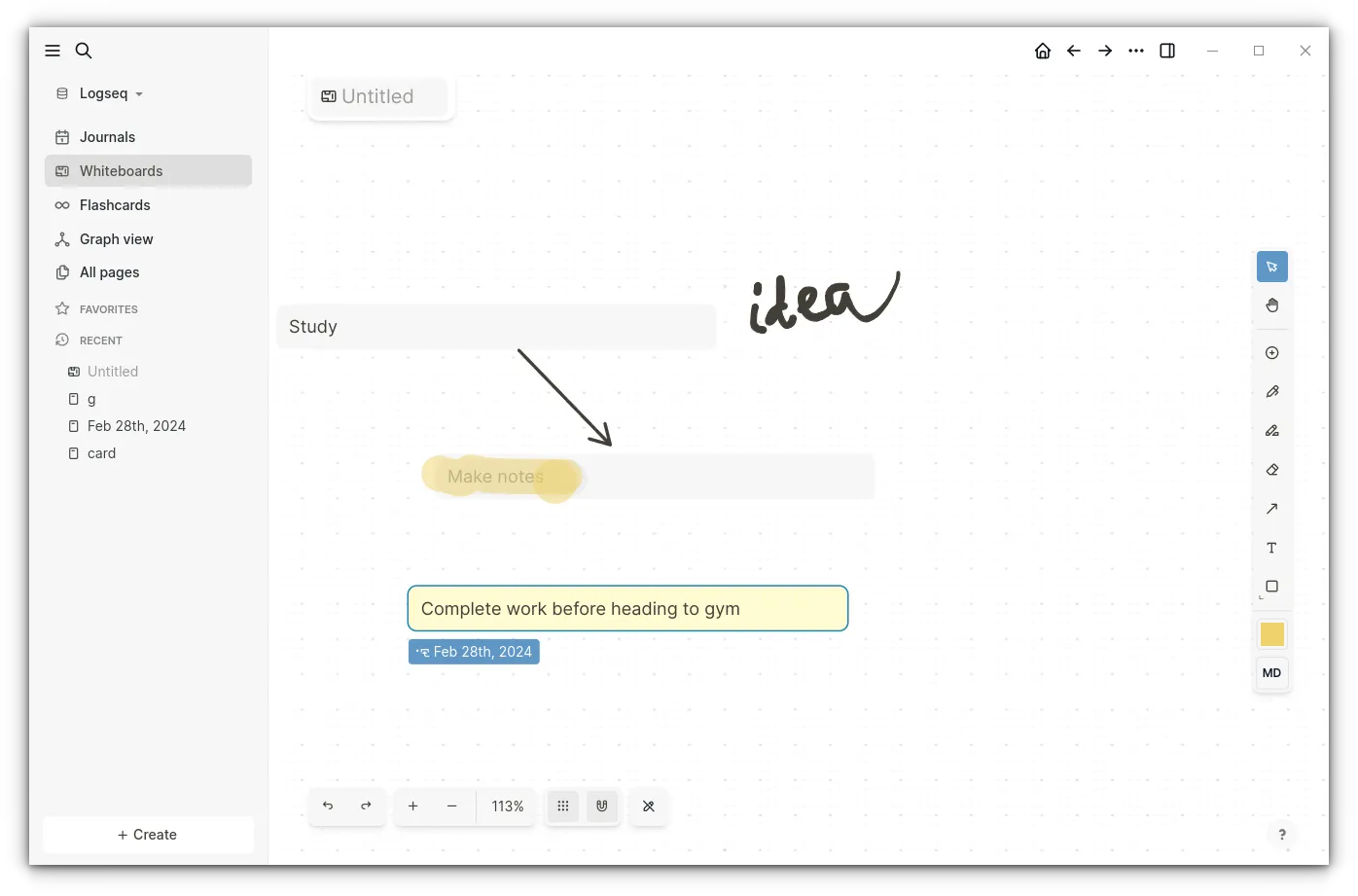Toggle the pen mode crossed-pencil button

pyautogui.click(x=649, y=806)
